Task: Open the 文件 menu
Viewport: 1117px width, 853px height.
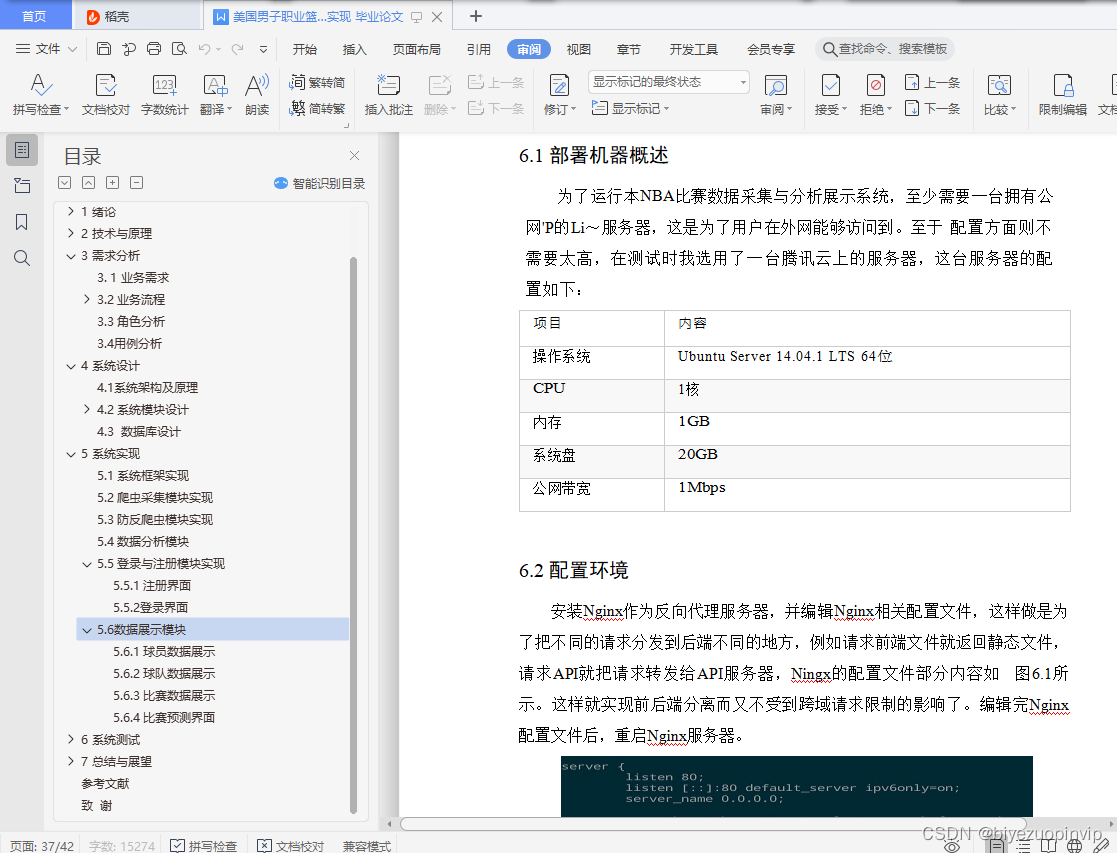Action: pos(46,49)
